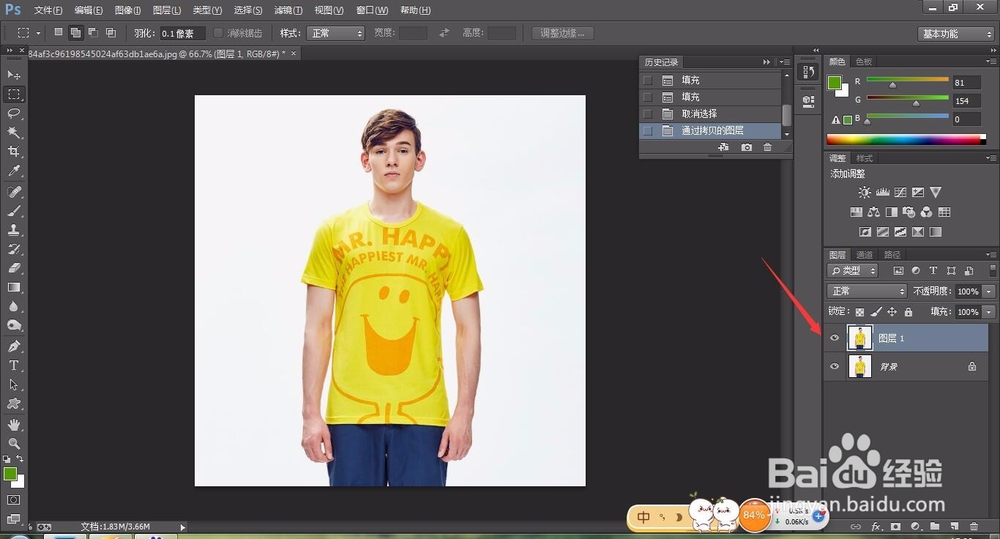Open the 编辑(E) menu
Image resolution: width=1000 pixels, height=539 pixels.
[88, 10]
